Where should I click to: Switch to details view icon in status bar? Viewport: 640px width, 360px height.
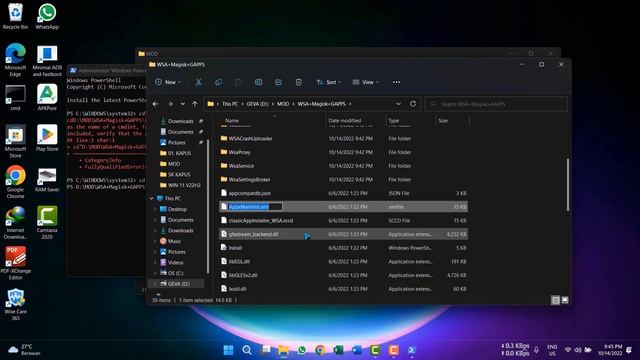point(556,300)
